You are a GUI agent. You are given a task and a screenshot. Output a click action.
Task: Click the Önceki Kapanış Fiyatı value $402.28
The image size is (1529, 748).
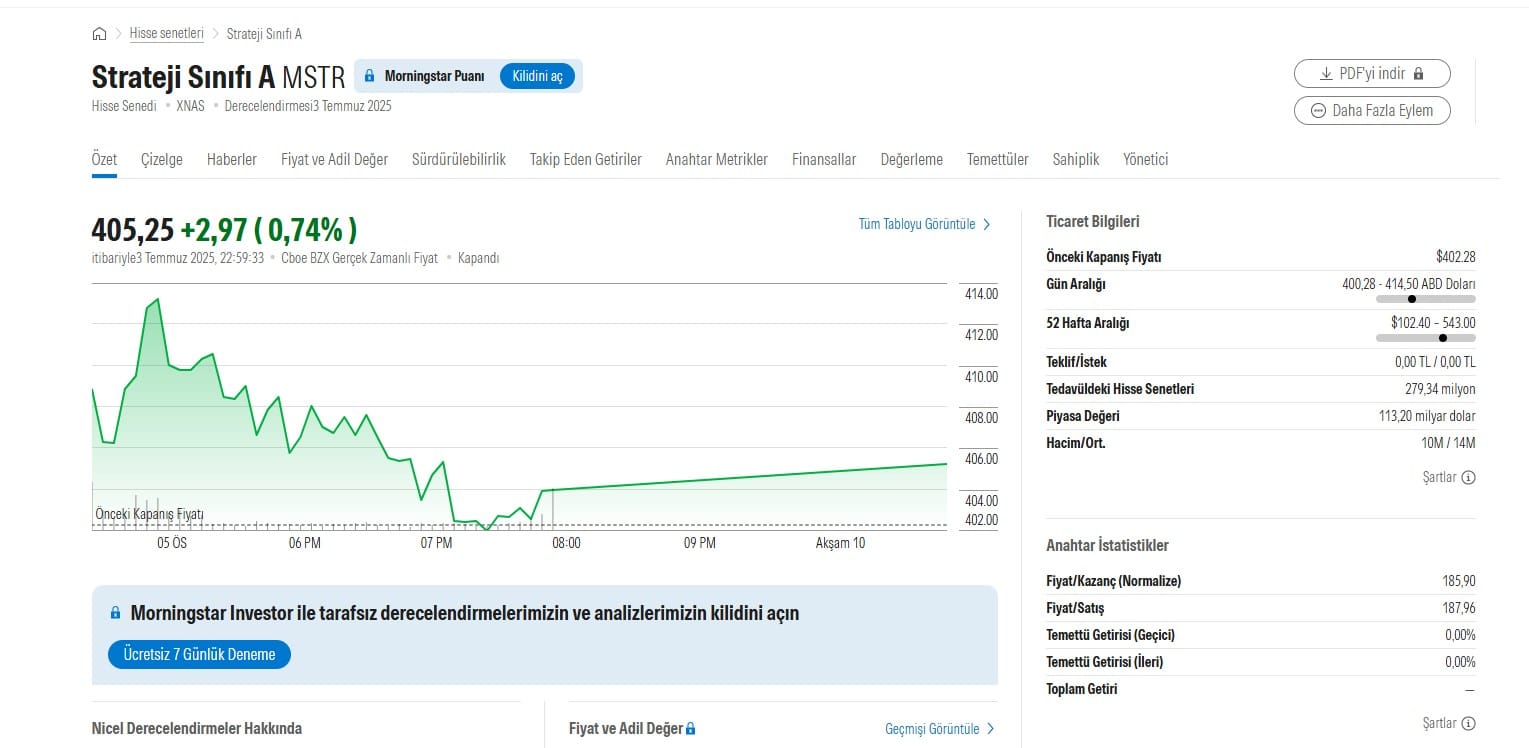click(1456, 257)
